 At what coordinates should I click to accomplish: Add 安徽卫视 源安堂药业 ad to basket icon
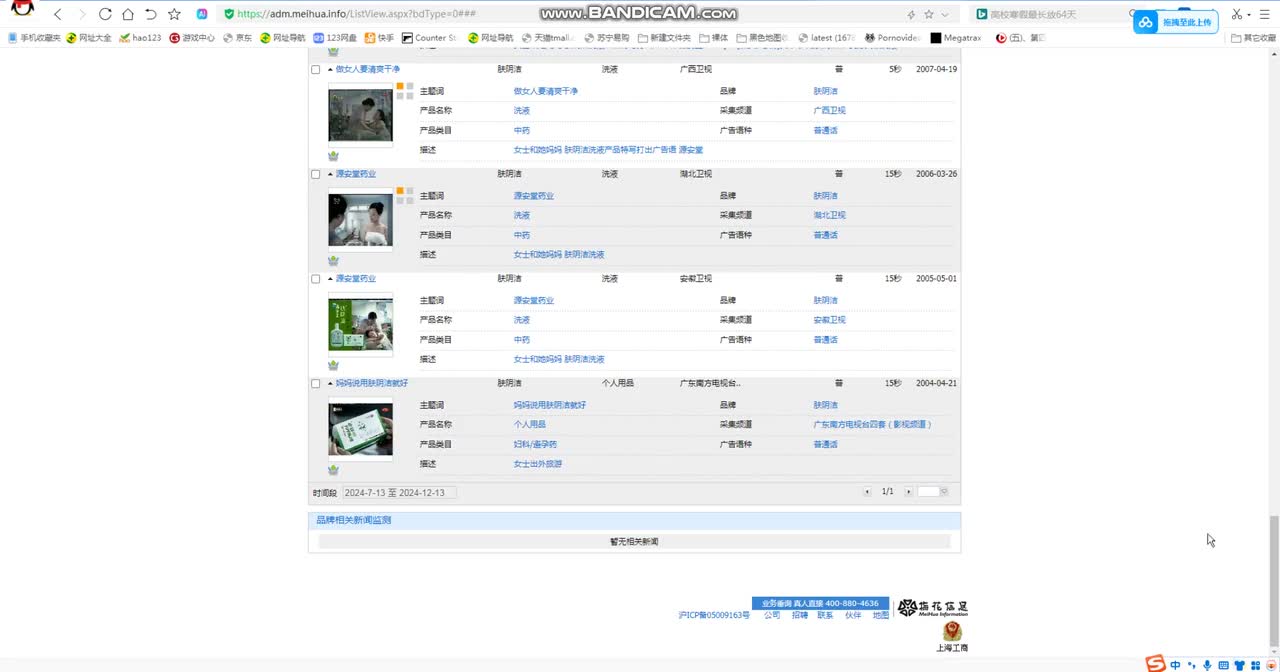click(333, 365)
